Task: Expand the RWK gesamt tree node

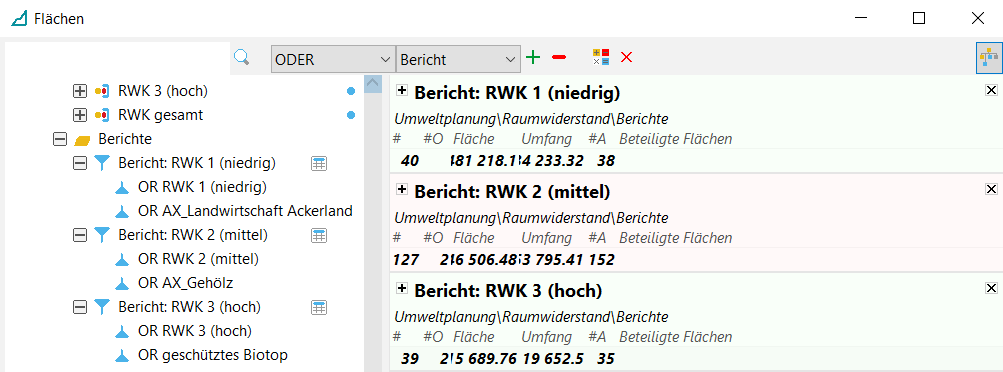Action: point(80,116)
